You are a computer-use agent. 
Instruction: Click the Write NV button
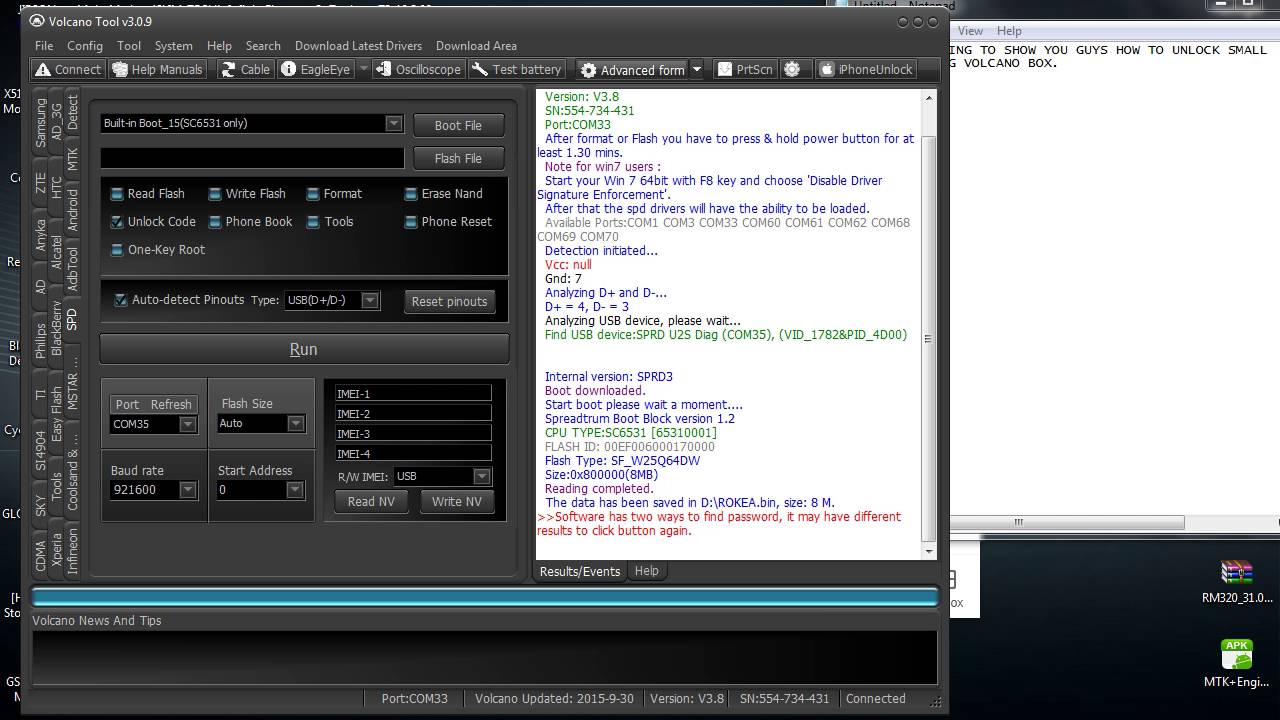tap(457, 502)
